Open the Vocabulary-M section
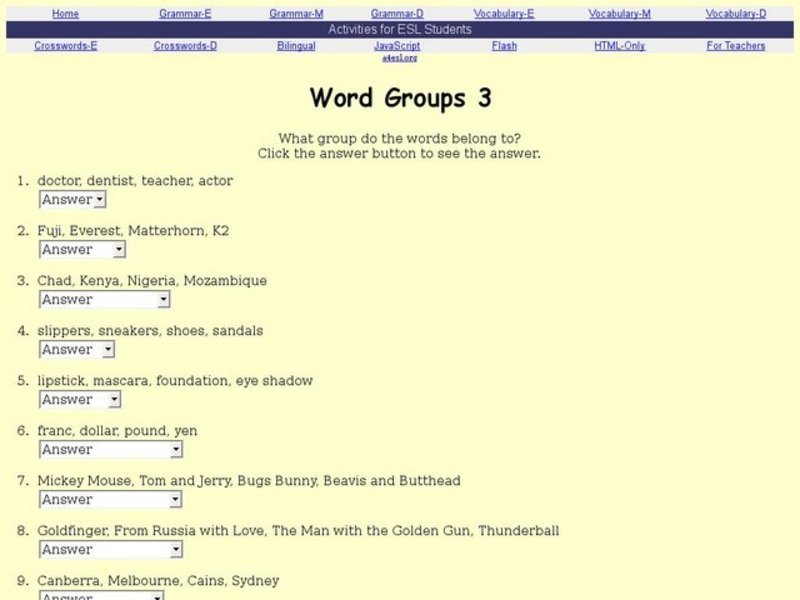 pos(620,13)
